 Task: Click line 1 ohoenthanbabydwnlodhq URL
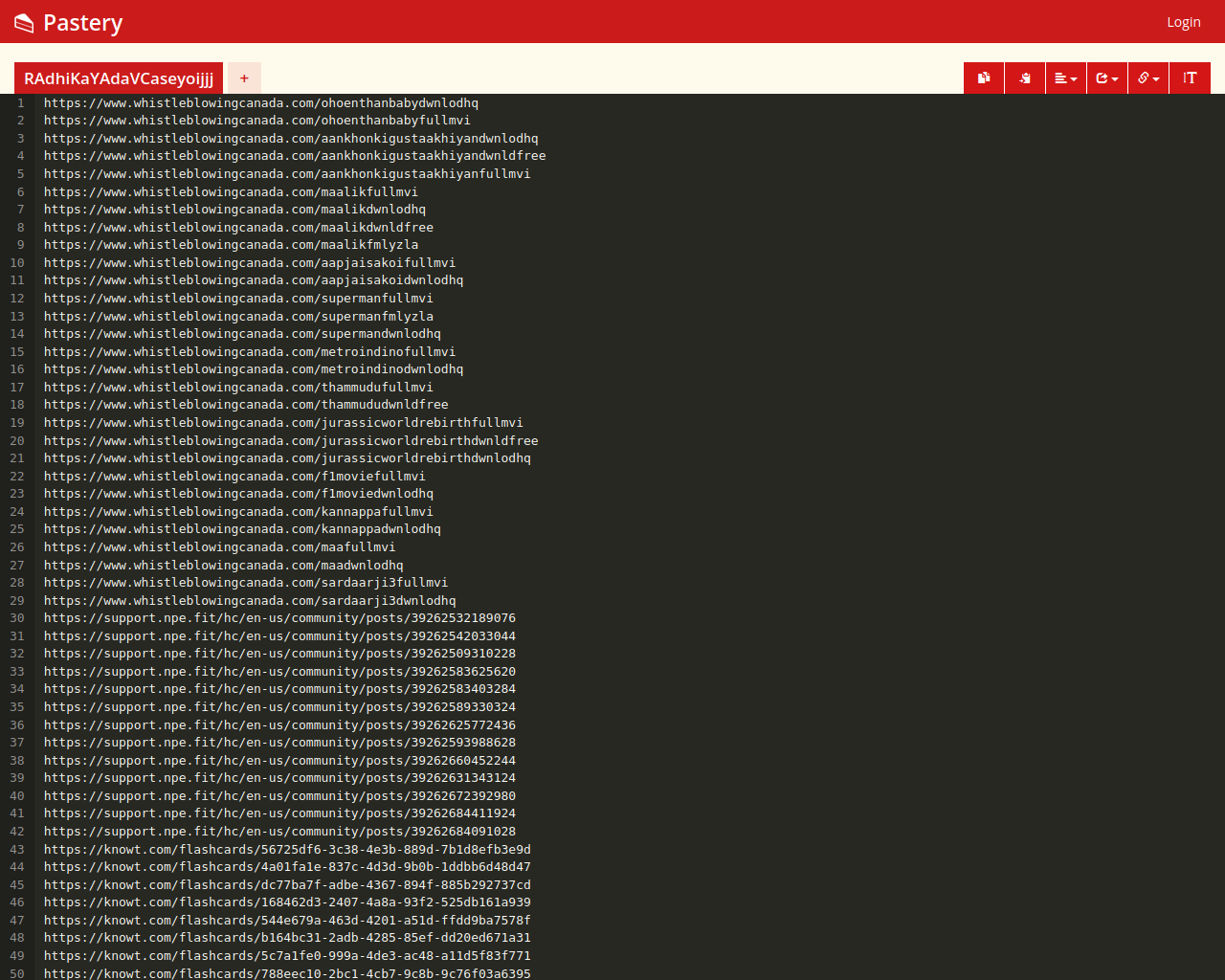tap(261, 103)
